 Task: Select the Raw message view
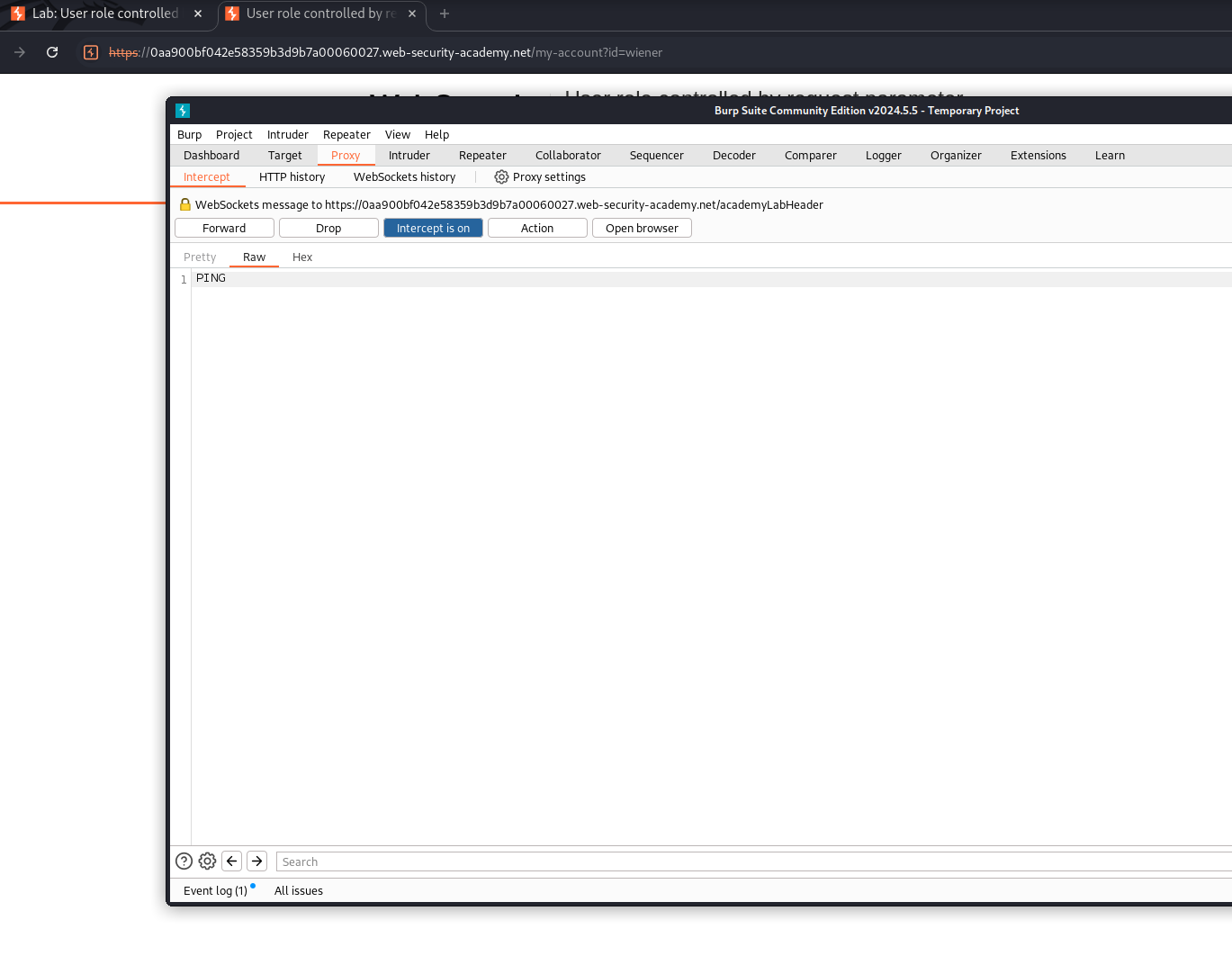tap(254, 257)
